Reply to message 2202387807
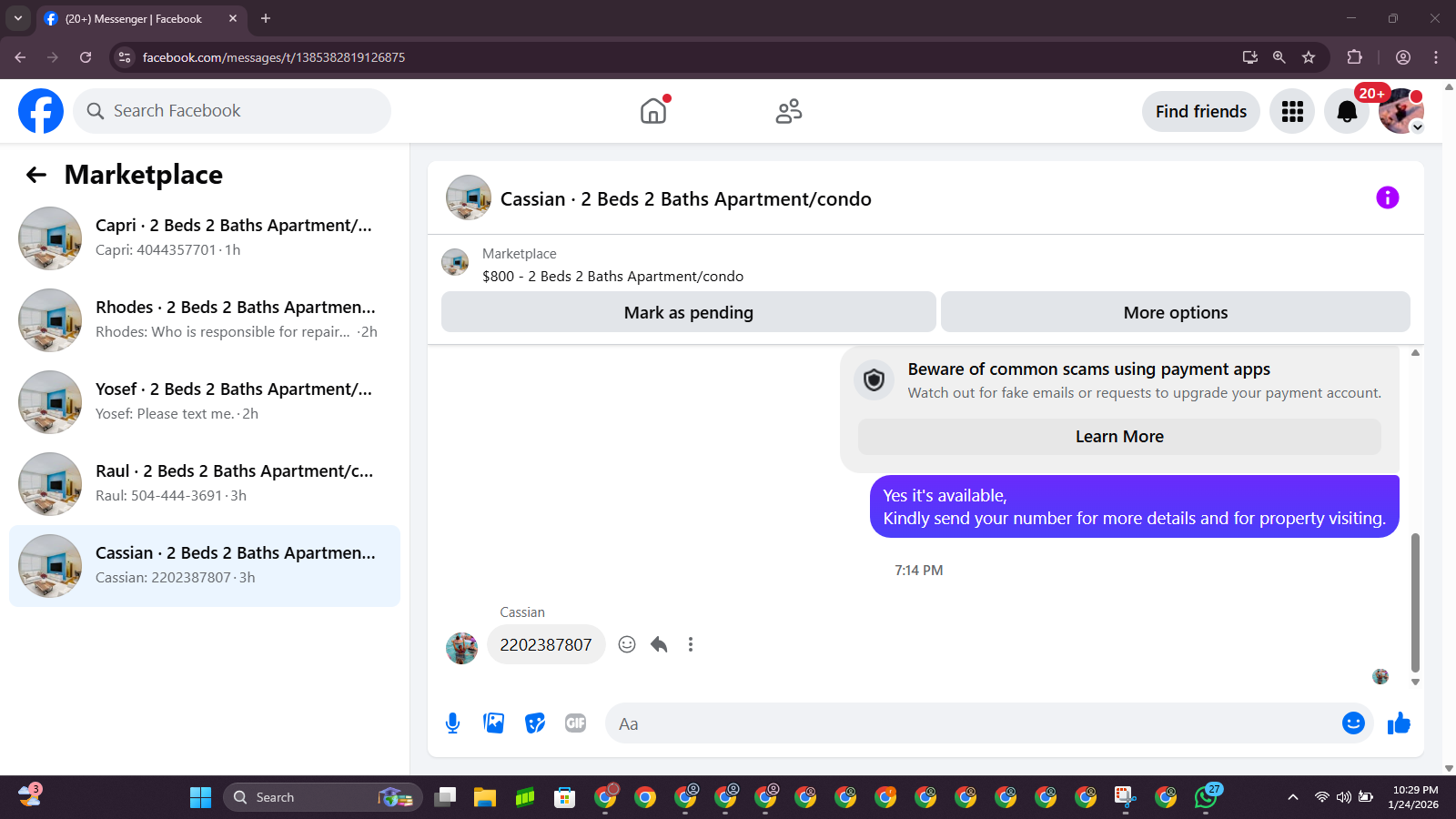Viewport: 1456px width, 819px height. tap(659, 644)
